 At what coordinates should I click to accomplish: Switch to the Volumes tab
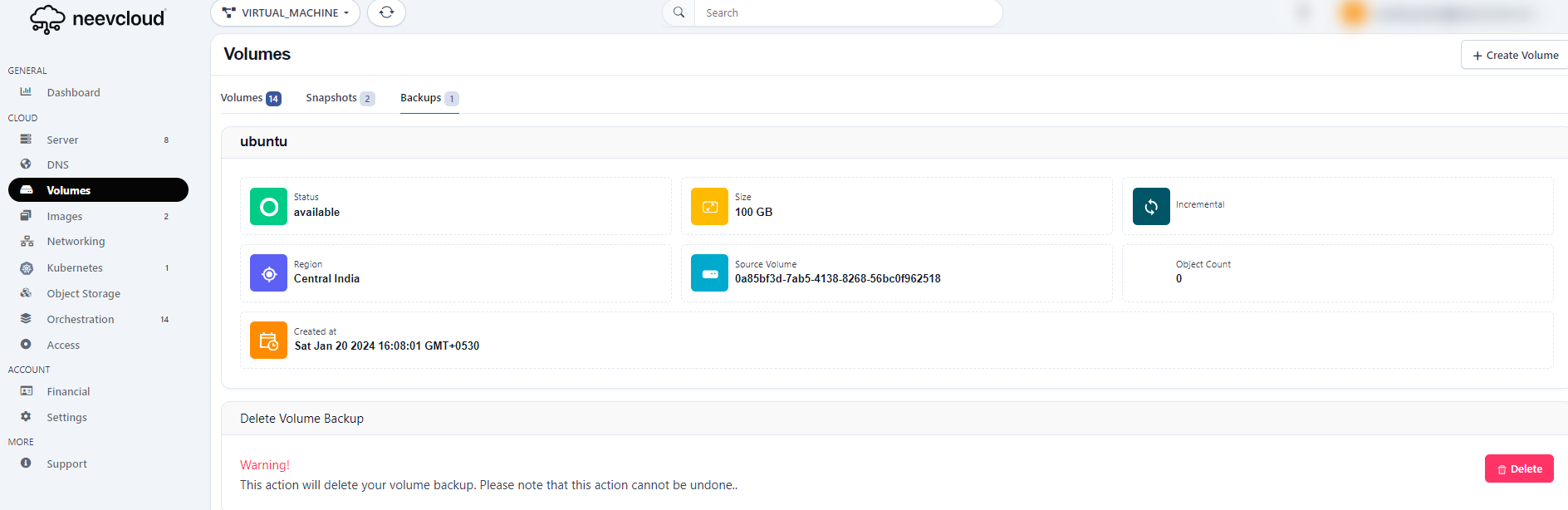click(x=250, y=98)
